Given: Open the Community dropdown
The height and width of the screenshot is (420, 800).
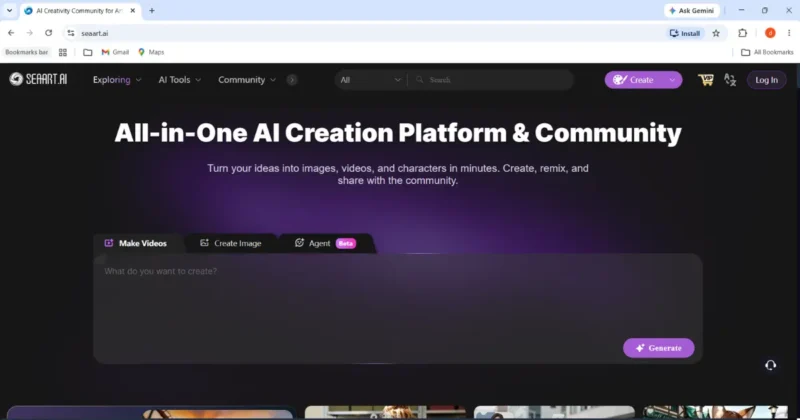Looking at the screenshot, I should [247, 80].
